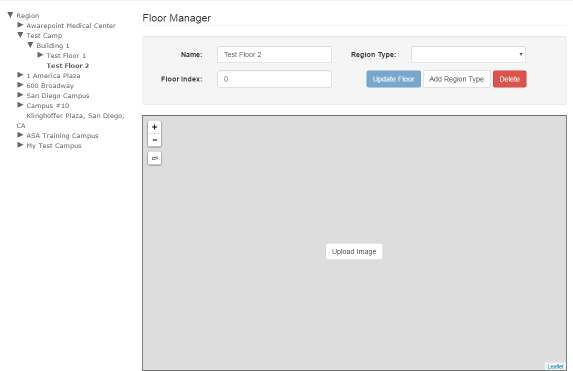Click the Upload Image button
Viewport: 573px width, 371px height.
(354, 251)
